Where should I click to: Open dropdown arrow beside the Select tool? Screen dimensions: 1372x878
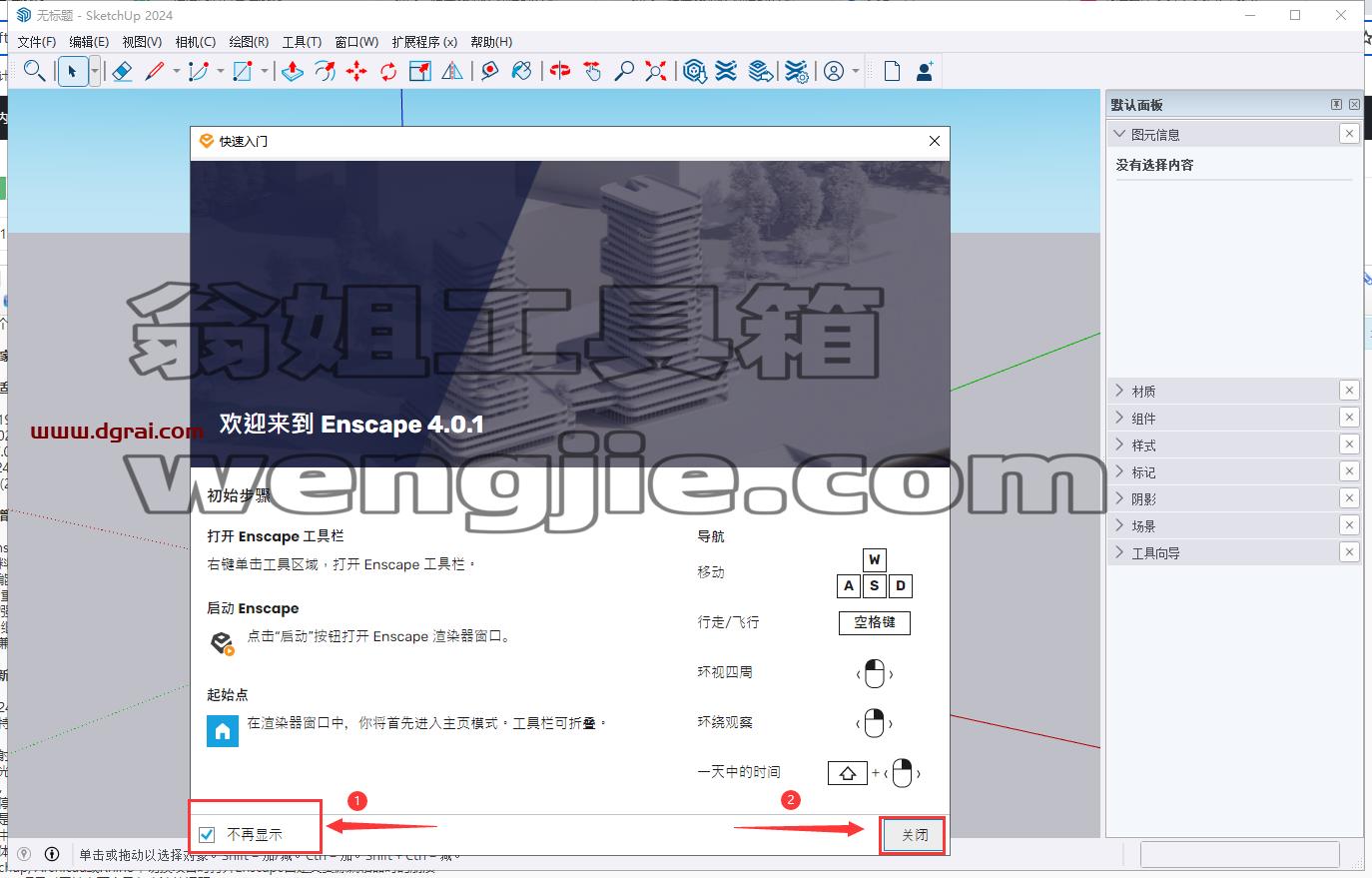pyautogui.click(x=95, y=71)
